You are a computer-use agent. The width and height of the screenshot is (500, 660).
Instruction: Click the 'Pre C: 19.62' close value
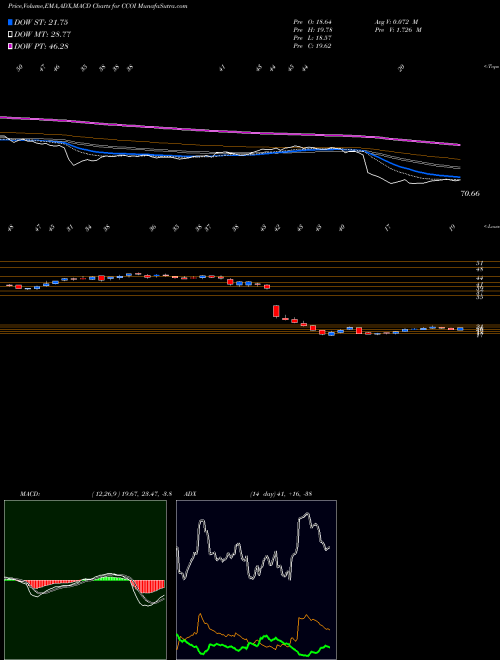click(x=313, y=46)
